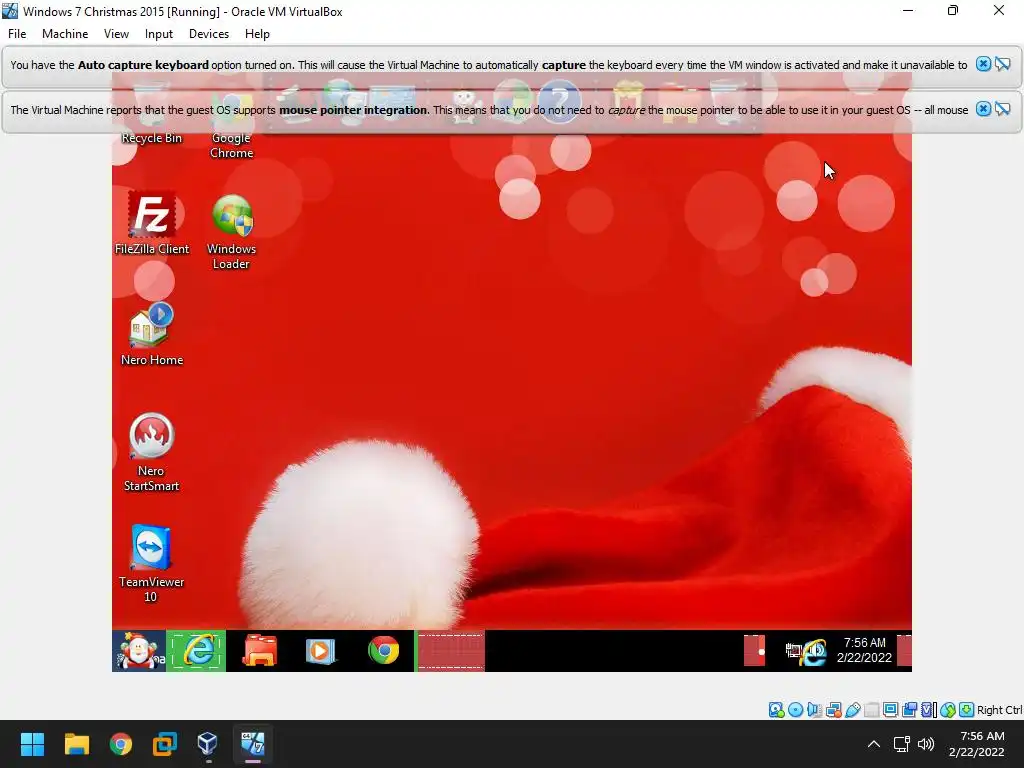Click the CPU virtualization status icon
The image size is (1024, 768).
[929, 709]
